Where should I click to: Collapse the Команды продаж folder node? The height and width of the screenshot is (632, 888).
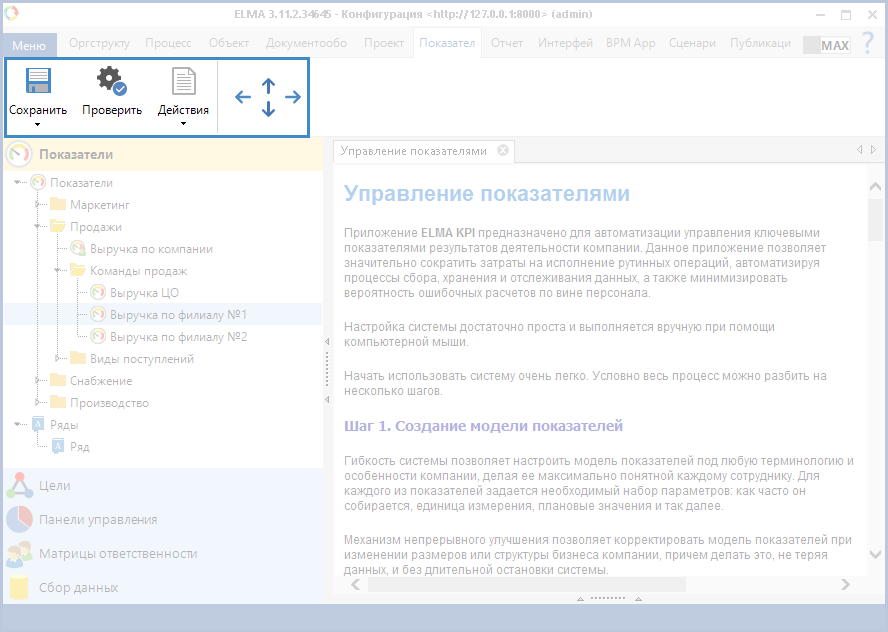point(58,271)
